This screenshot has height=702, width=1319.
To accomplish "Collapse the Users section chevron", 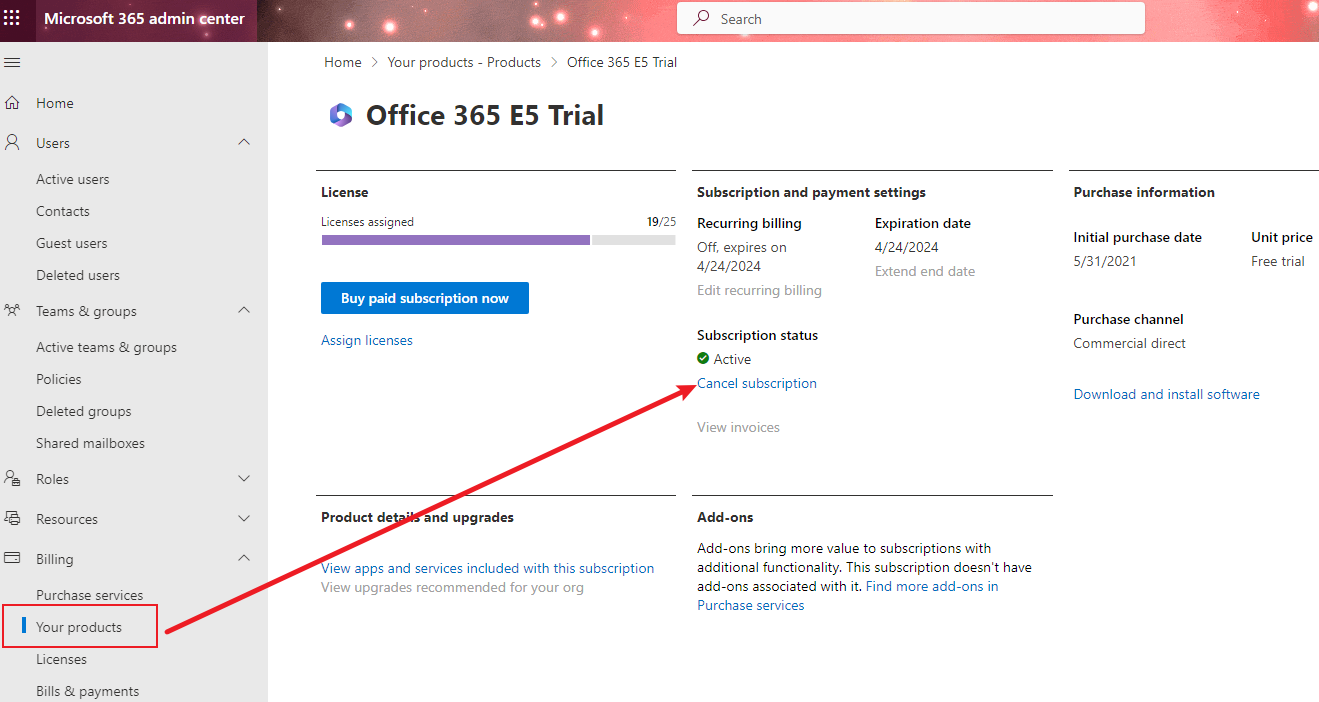I will tap(244, 143).
